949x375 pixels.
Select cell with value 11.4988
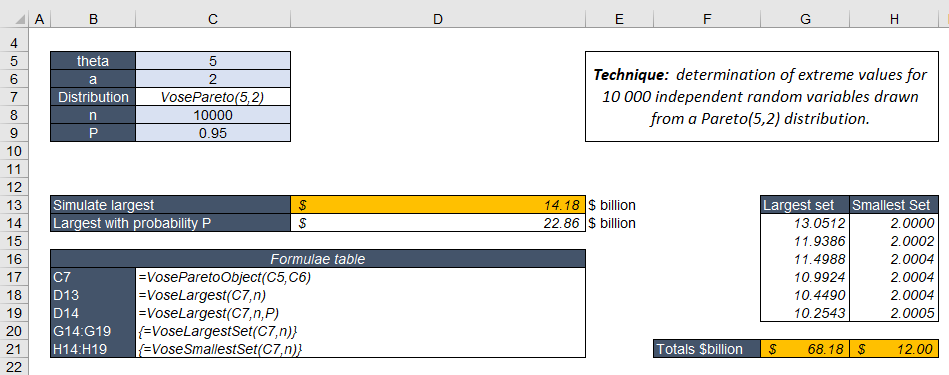[x=805, y=259]
